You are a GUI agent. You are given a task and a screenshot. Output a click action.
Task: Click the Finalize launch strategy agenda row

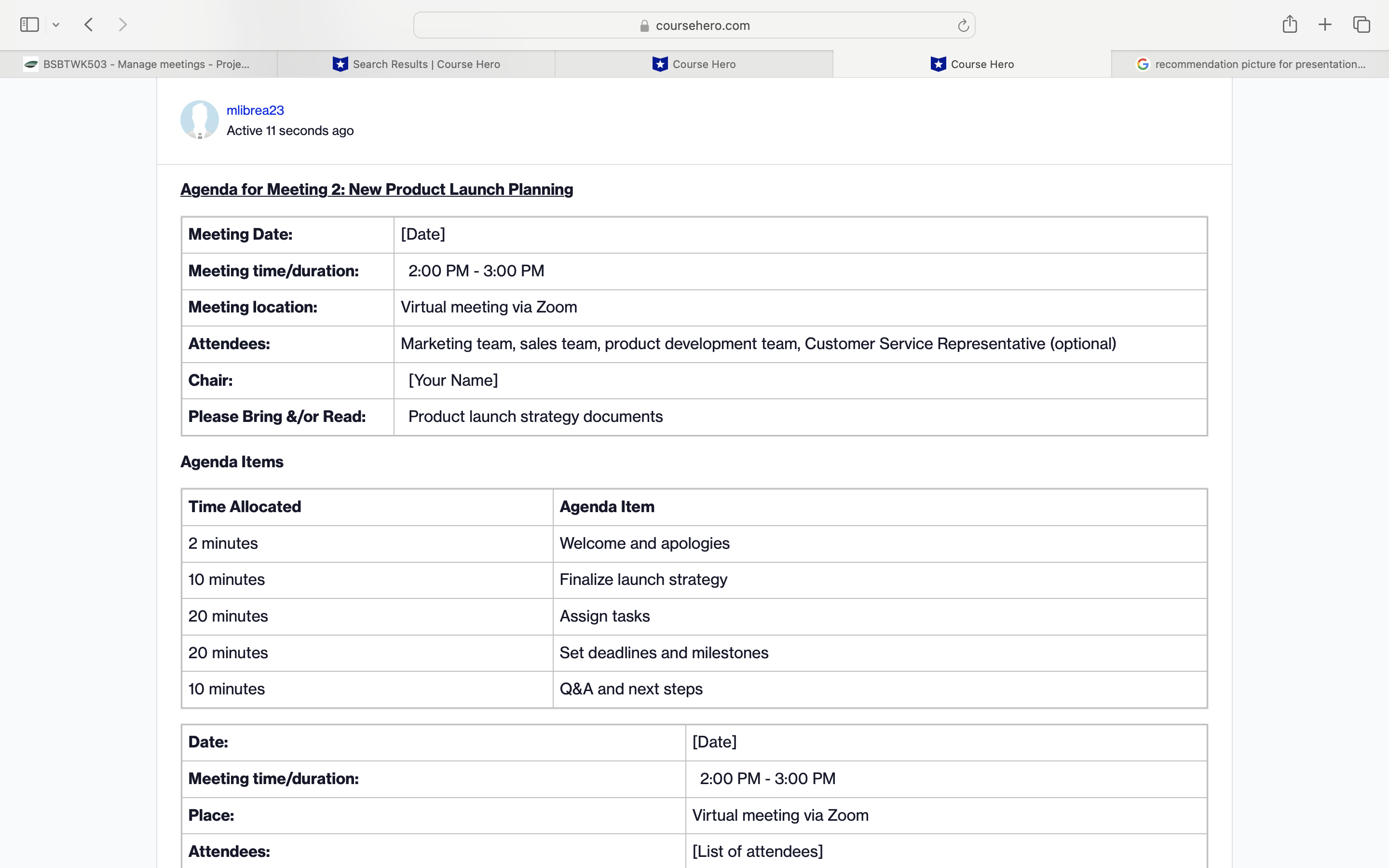[643, 580]
